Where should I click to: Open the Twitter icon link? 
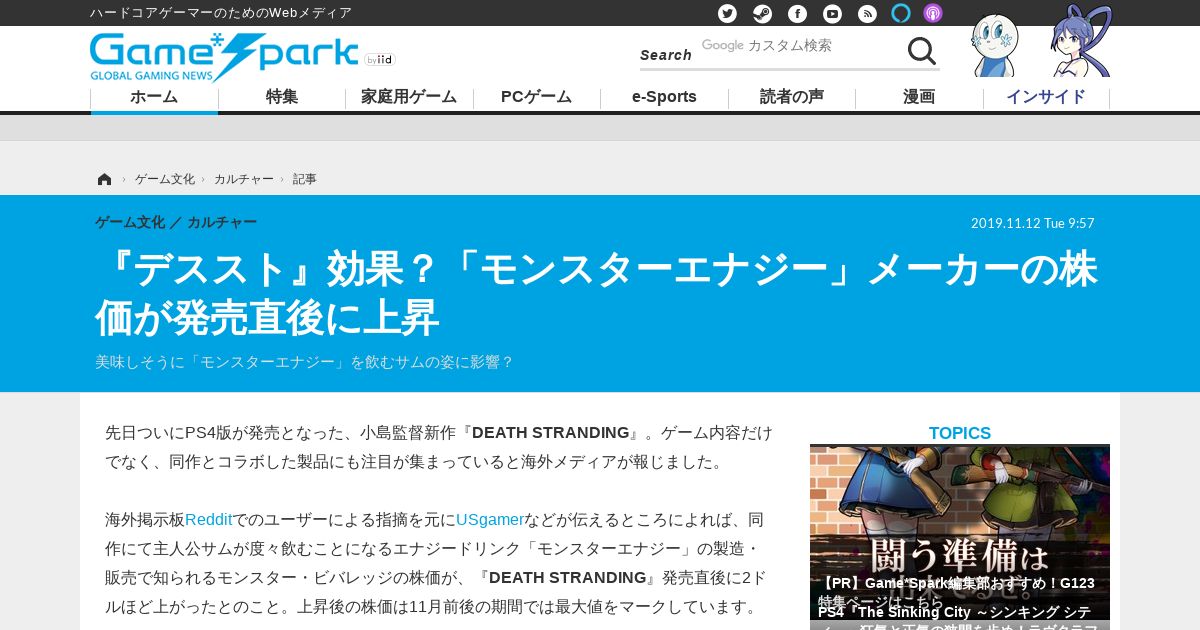[727, 13]
